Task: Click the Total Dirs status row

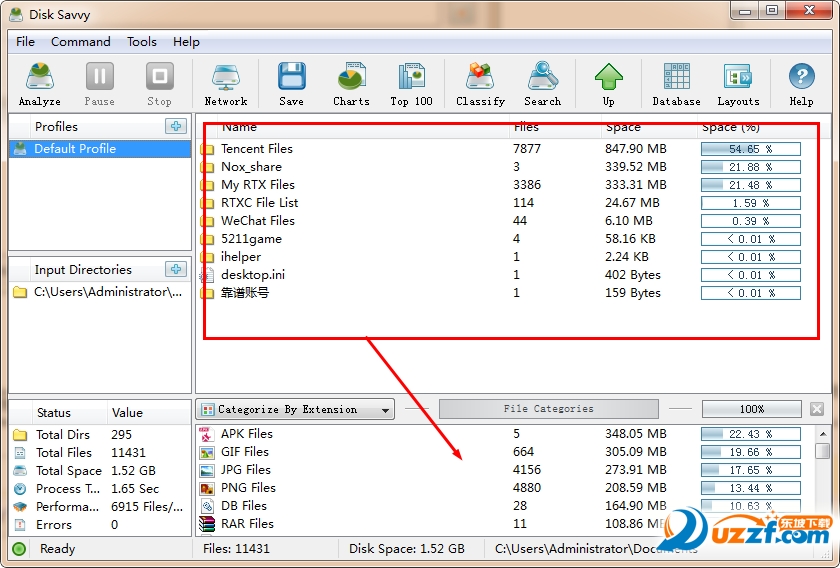Action: click(100, 435)
